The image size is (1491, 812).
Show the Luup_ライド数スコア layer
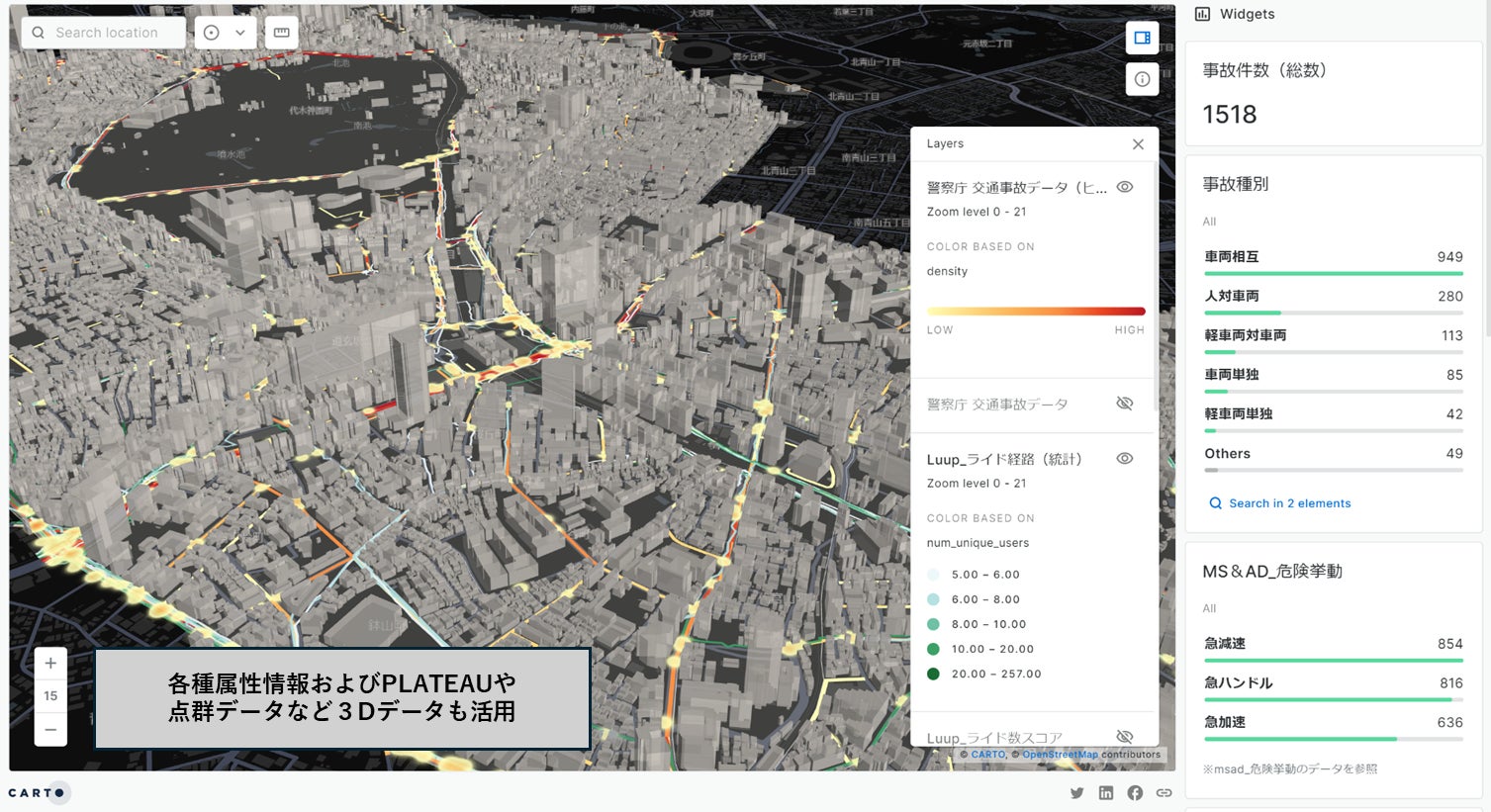pos(1125,737)
